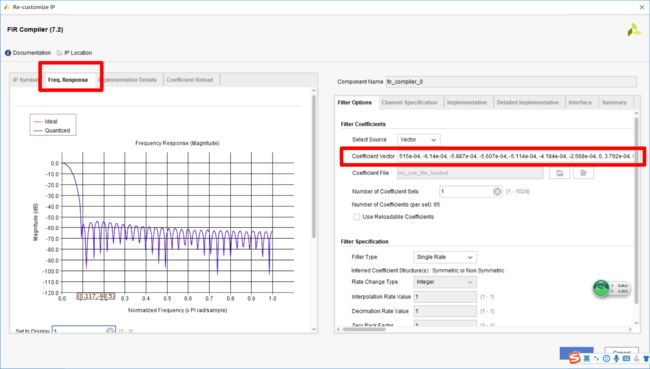The width and height of the screenshot is (650, 369).
Task: Switch to the Coefficient Reload tab
Action: click(x=190, y=80)
